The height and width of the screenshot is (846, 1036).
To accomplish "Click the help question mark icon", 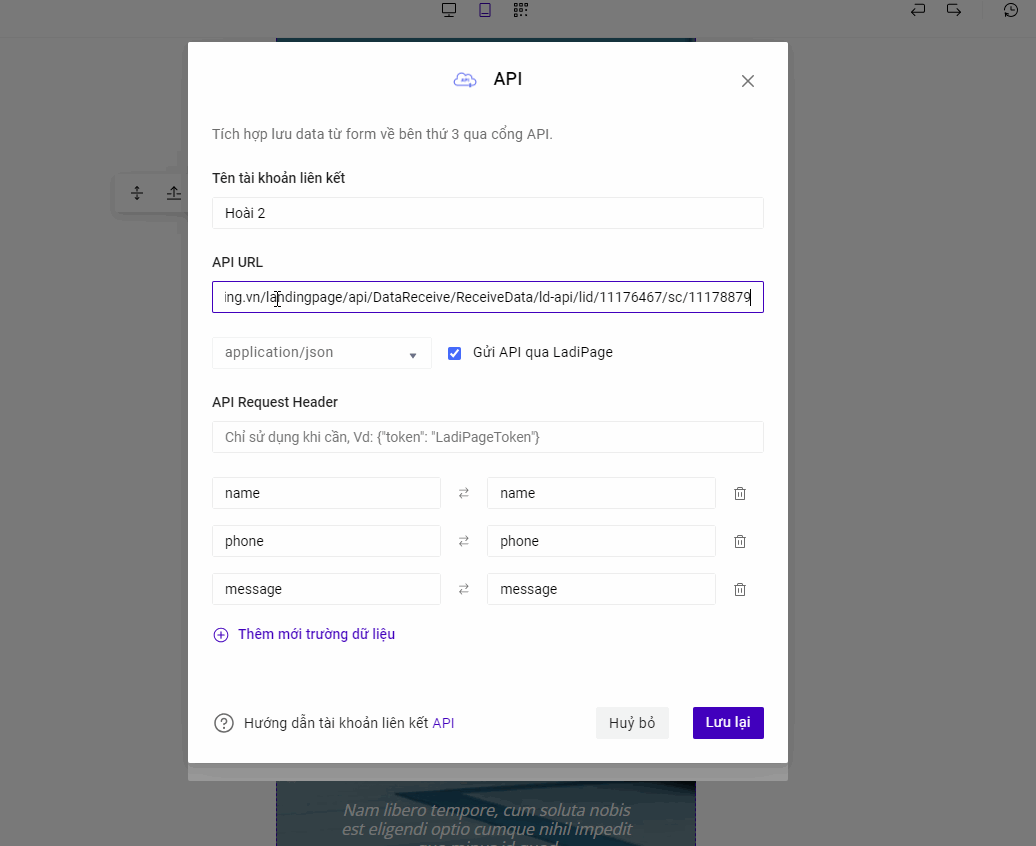I will (x=224, y=723).
